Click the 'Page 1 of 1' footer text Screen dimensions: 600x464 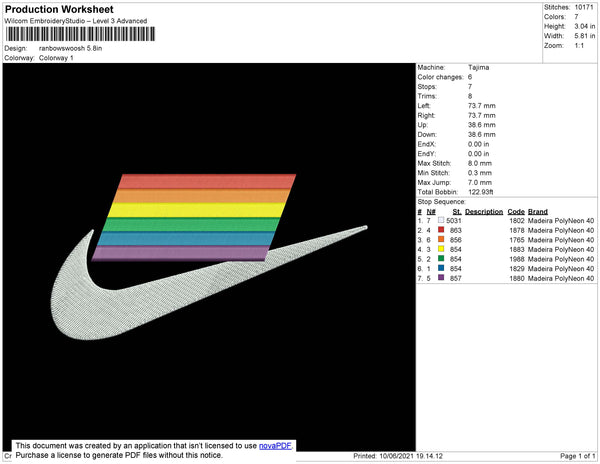point(578,456)
